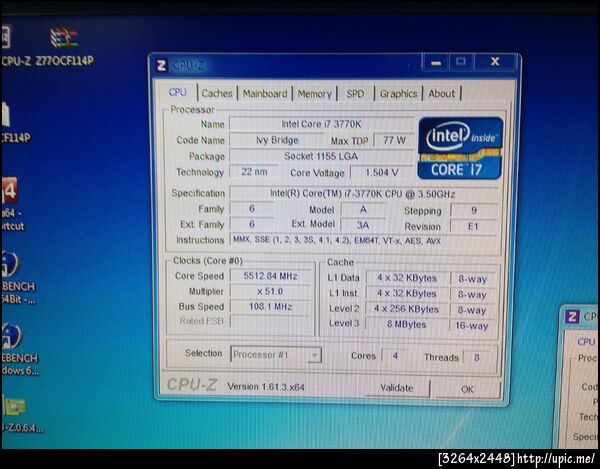Click the Level 3 8 MBytes value
Image resolution: width=600 pixels, height=469 pixels.
coord(406,324)
